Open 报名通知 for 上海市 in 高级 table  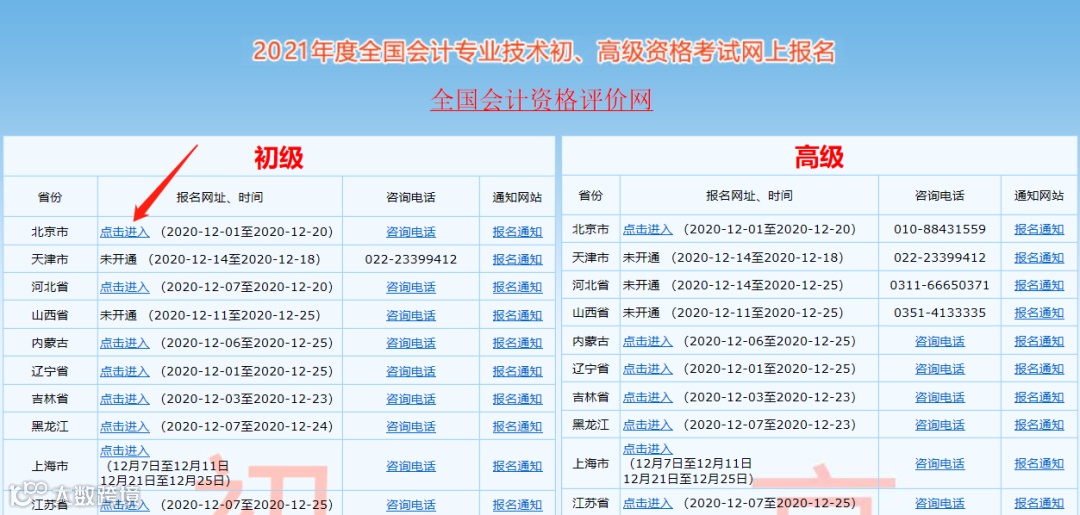pyautogui.click(x=1039, y=464)
